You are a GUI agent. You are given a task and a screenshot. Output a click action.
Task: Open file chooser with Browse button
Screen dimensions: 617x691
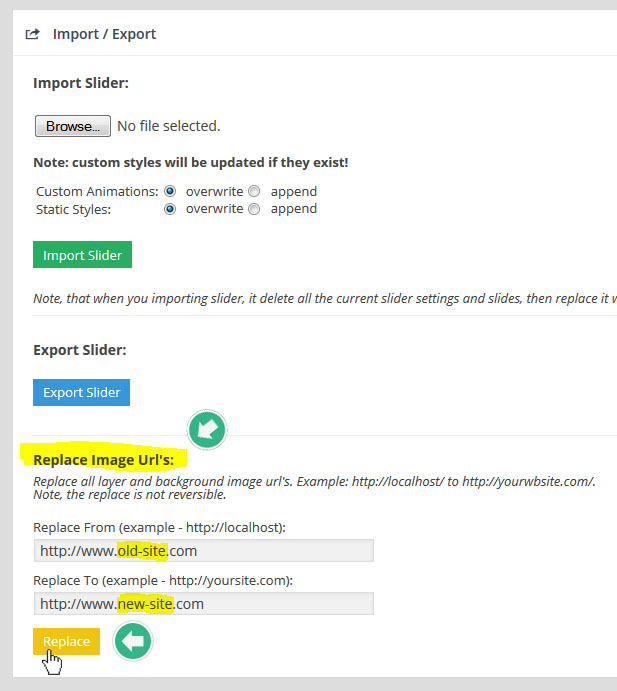[x=72, y=126]
